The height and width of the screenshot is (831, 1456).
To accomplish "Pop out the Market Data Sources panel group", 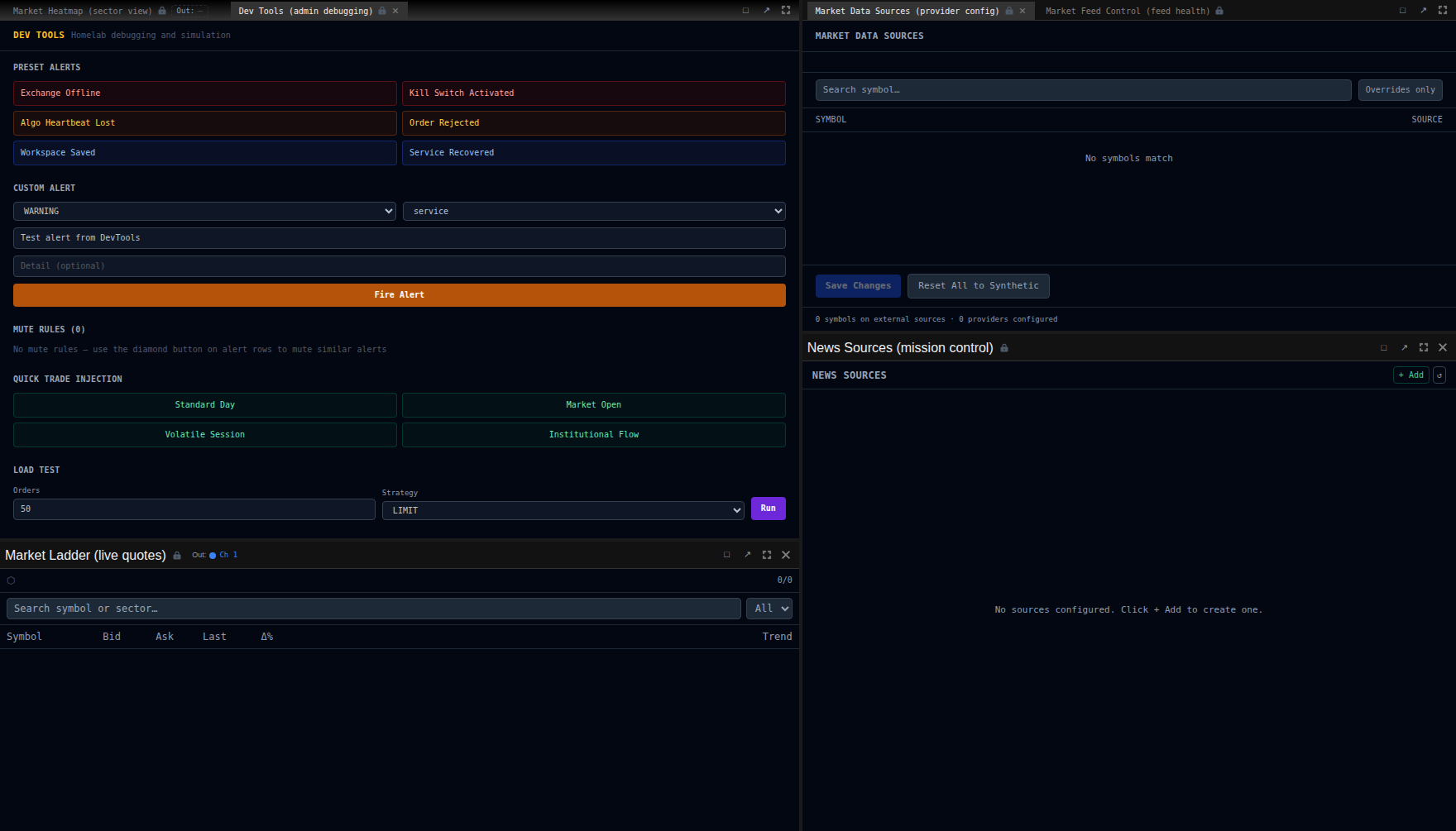I will (x=1423, y=11).
